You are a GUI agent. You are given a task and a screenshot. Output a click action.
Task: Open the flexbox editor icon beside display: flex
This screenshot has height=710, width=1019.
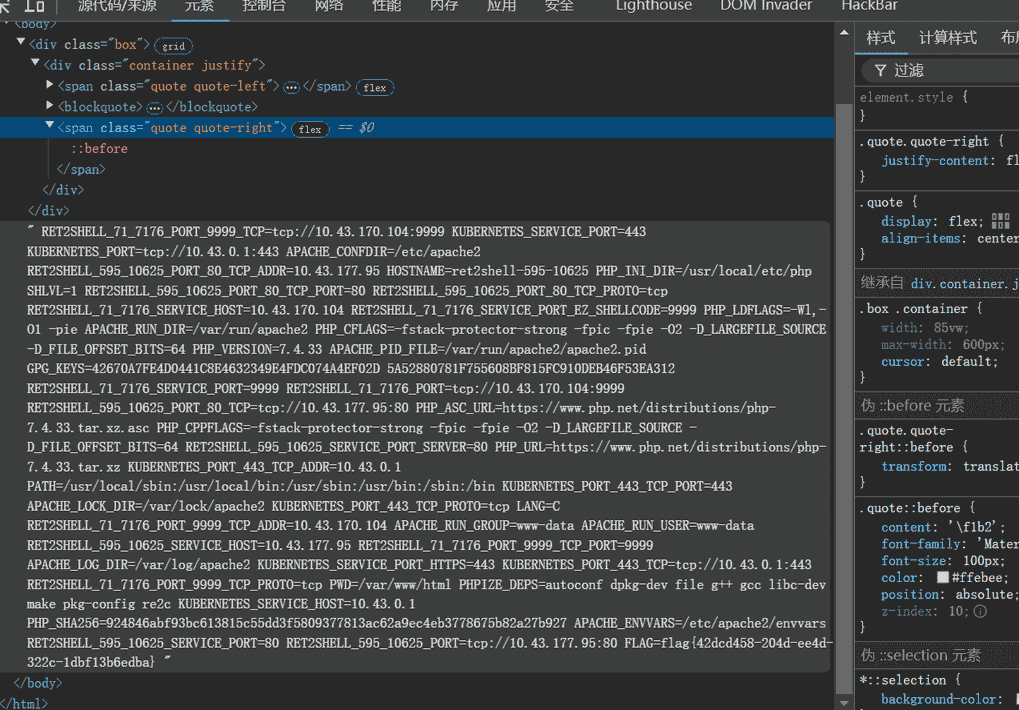pos(1001,222)
